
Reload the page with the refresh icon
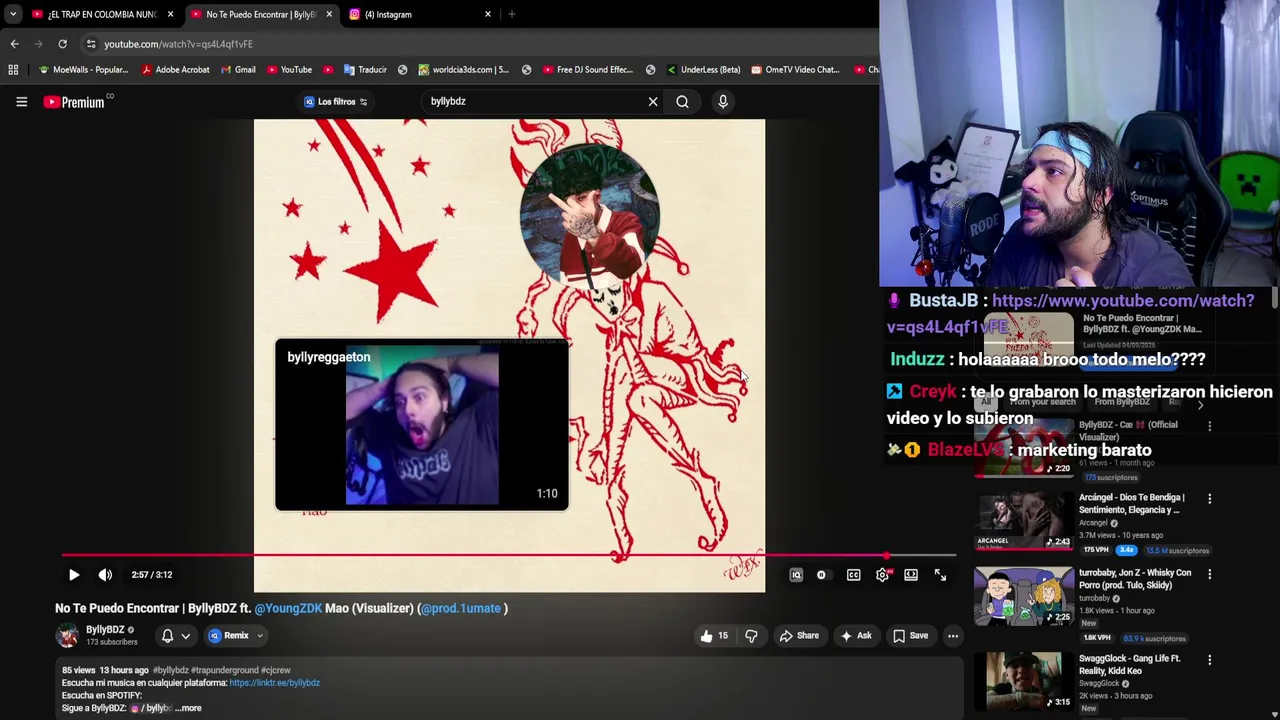click(x=62, y=44)
